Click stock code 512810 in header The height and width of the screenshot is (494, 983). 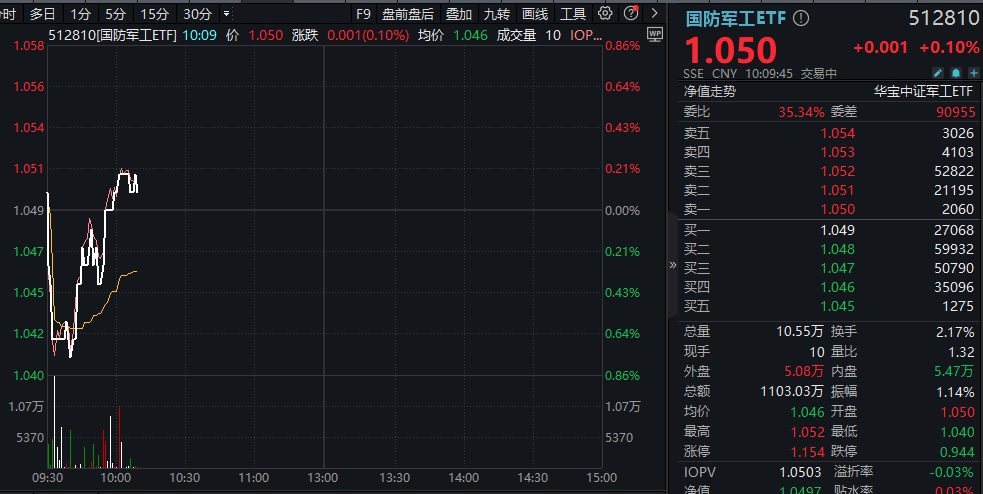pyautogui.click(x=944, y=18)
